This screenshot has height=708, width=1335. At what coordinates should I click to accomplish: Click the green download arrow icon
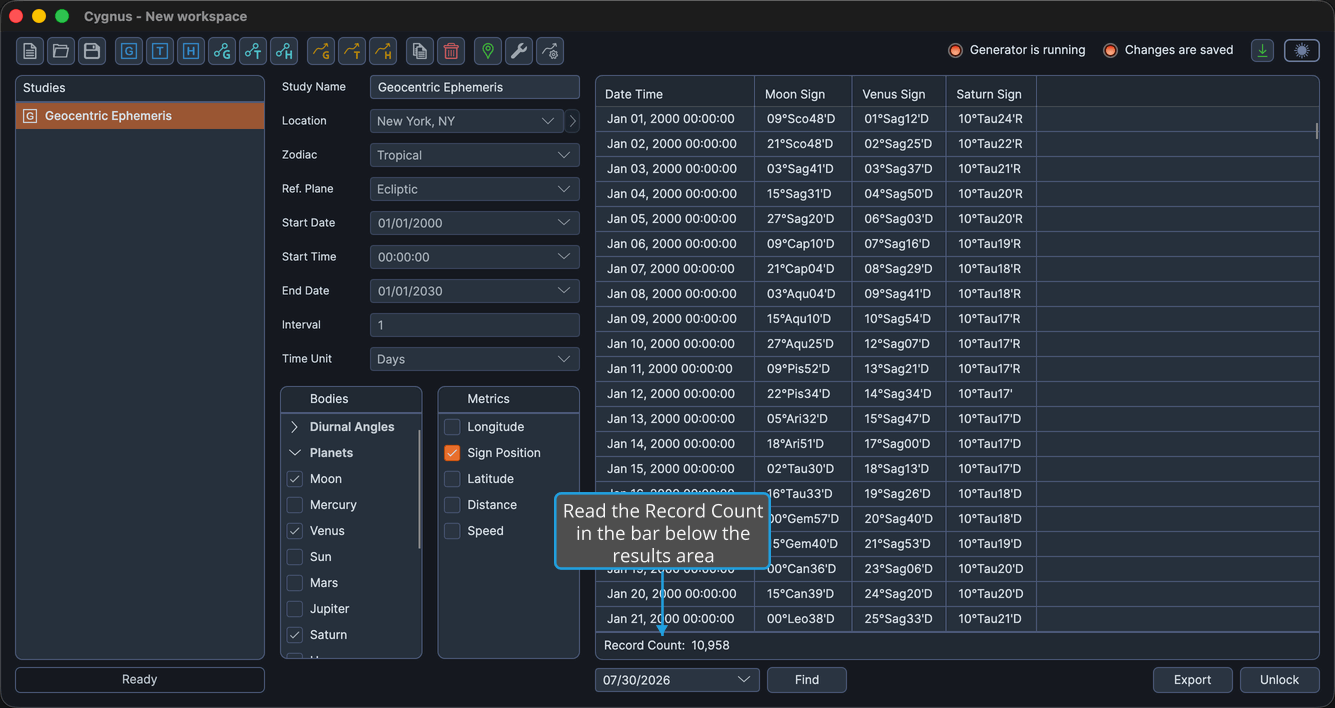pyautogui.click(x=1263, y=51)
